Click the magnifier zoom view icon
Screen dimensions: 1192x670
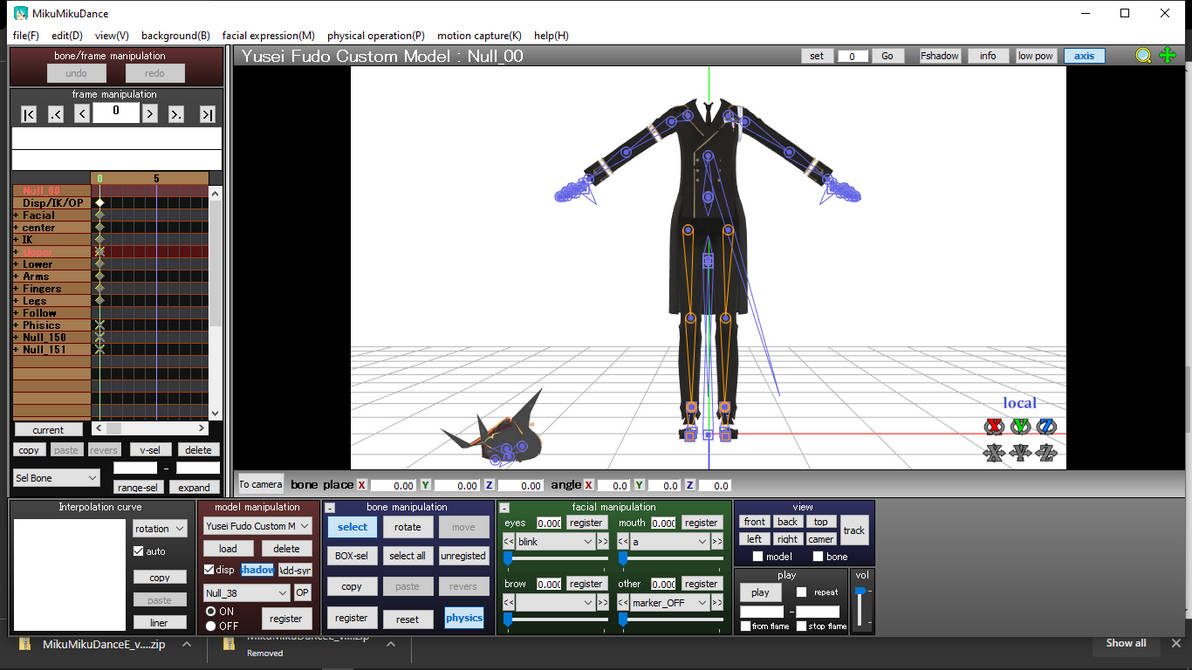pos(1143,56)
